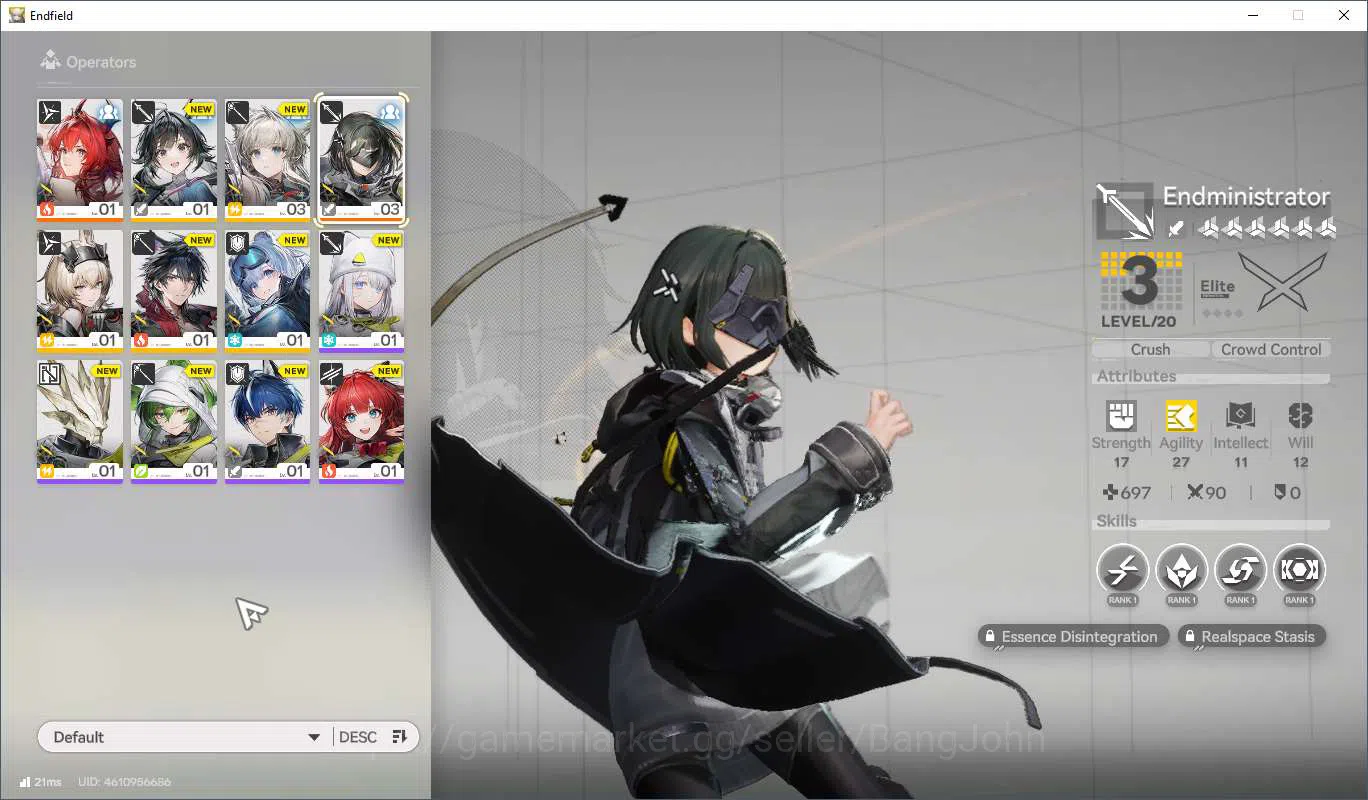This screenshot has width=1368, height=800.
Task: Open the first skill with lightning slash icon
Action: click(x=1122, y=571)
